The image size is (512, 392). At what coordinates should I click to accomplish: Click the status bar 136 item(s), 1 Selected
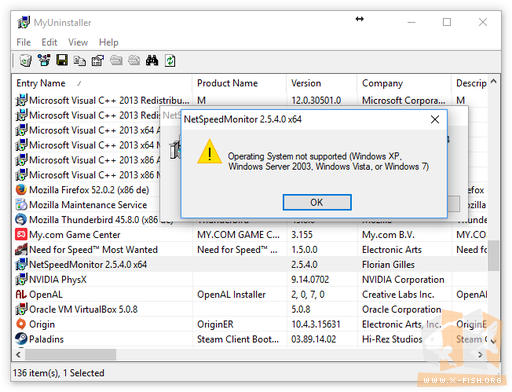pos(59,373)
